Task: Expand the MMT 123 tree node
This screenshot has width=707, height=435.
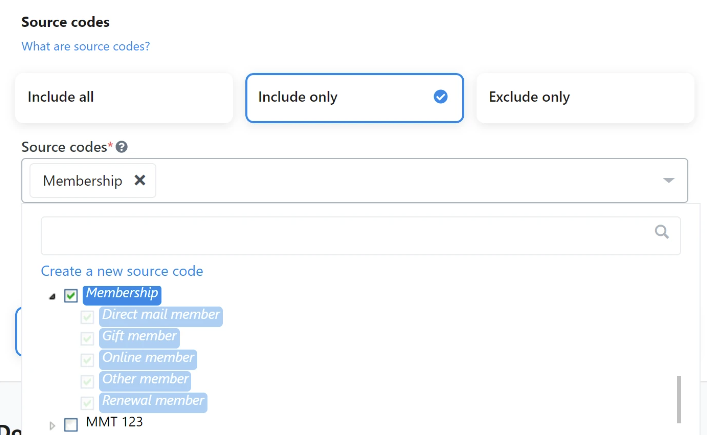Action: (x=52, y=425)
